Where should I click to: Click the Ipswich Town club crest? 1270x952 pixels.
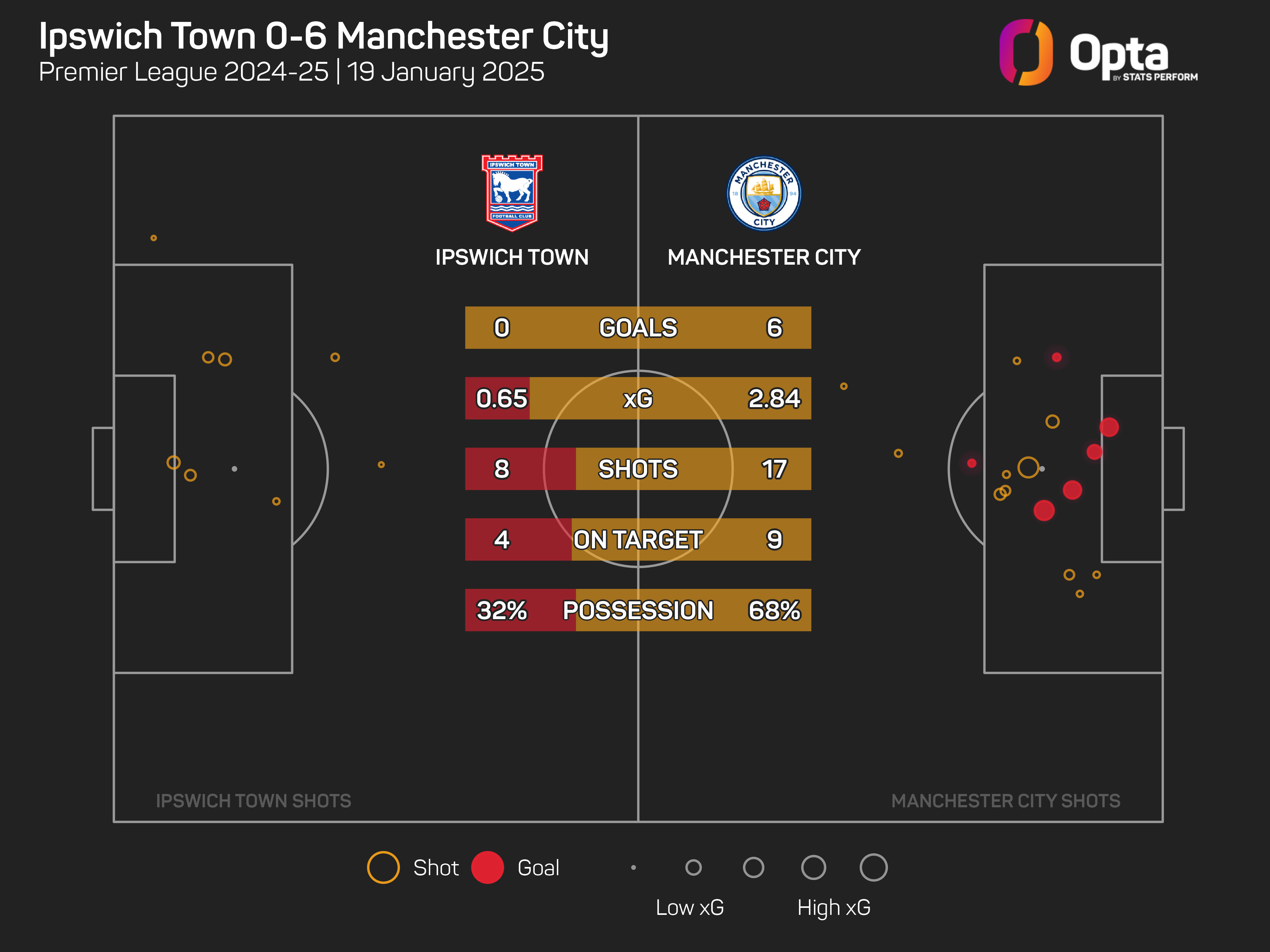(x=511, y=193)
